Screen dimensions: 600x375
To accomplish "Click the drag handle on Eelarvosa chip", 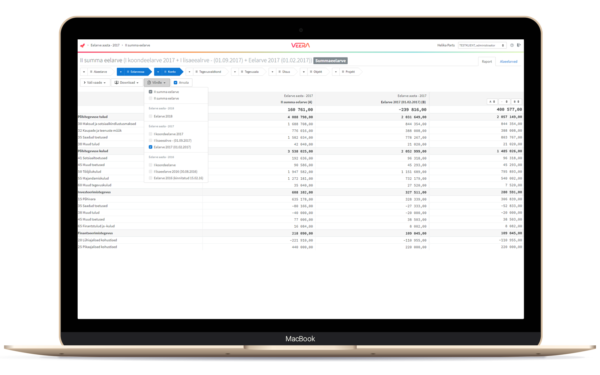I will (x=128, y=72).
